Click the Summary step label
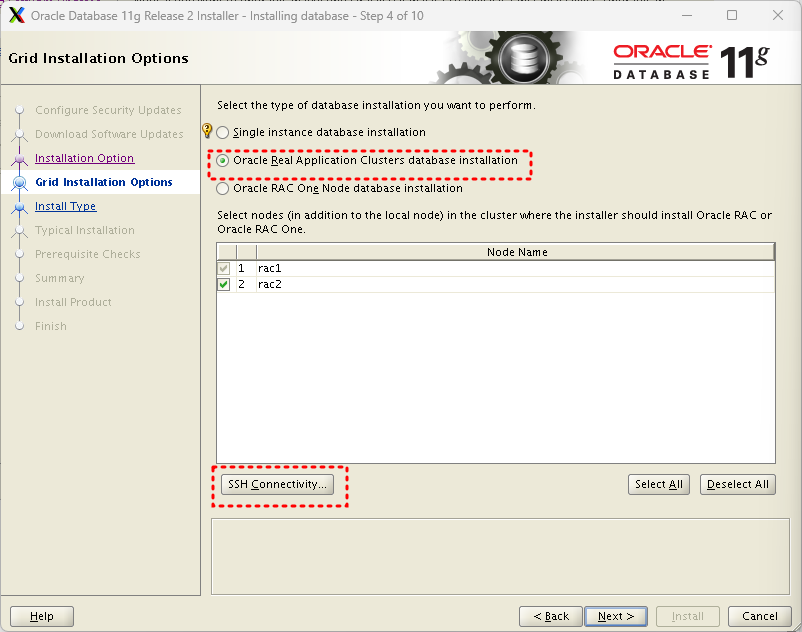Screen dimensions: 802x632 [60, 278]
